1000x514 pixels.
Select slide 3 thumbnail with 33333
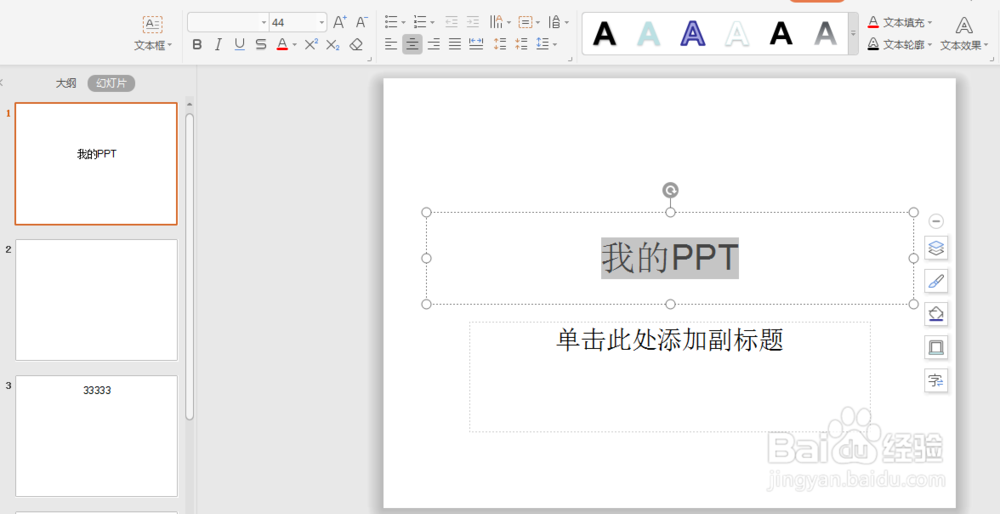[96, 436]
